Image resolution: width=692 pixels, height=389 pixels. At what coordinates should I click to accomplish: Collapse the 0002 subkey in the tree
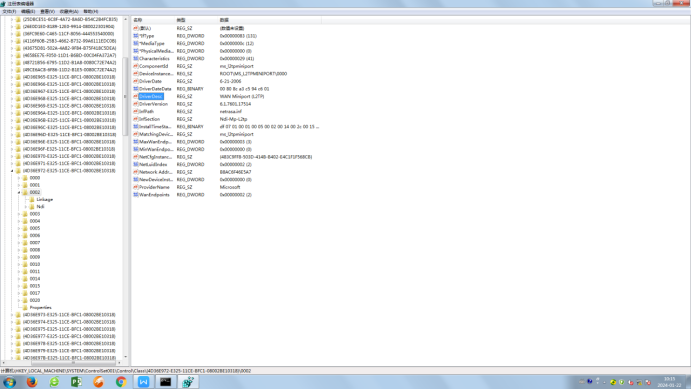tap(19, 193)
